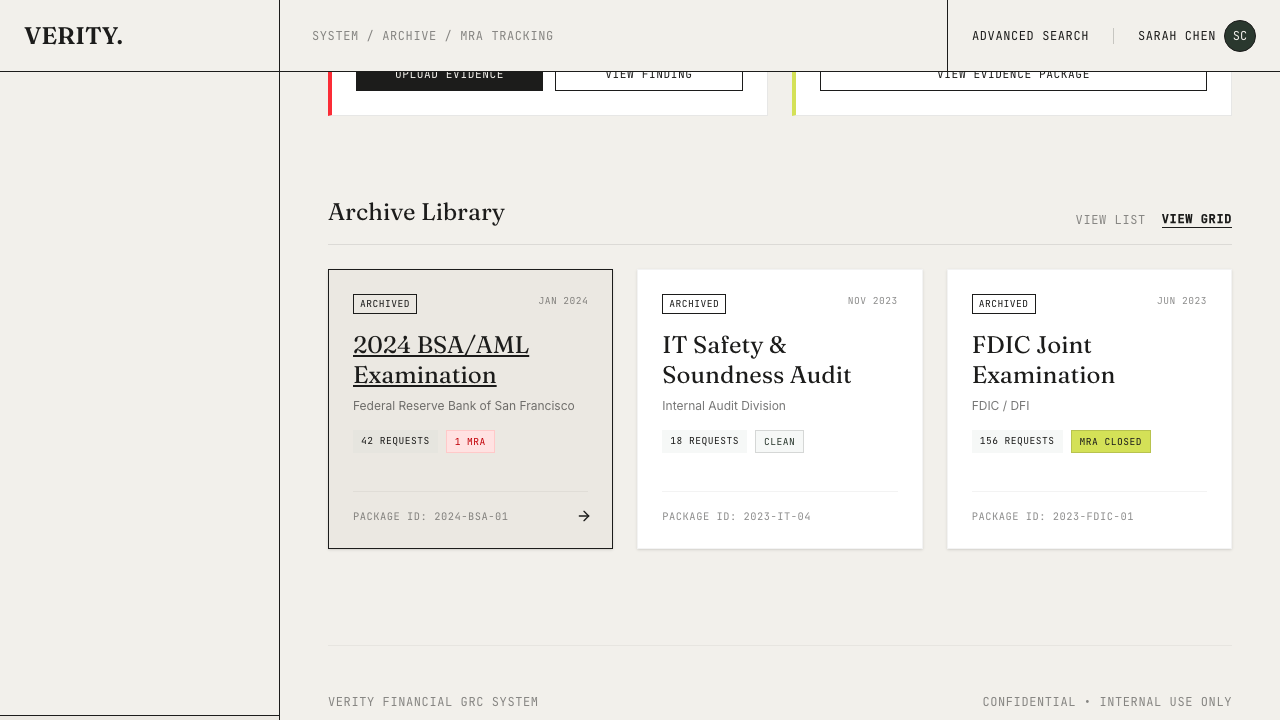Click the 1 MRA tag
The height and width of the screenshot is (720, 1280).
pyautogui.click(x=470, y=441)
